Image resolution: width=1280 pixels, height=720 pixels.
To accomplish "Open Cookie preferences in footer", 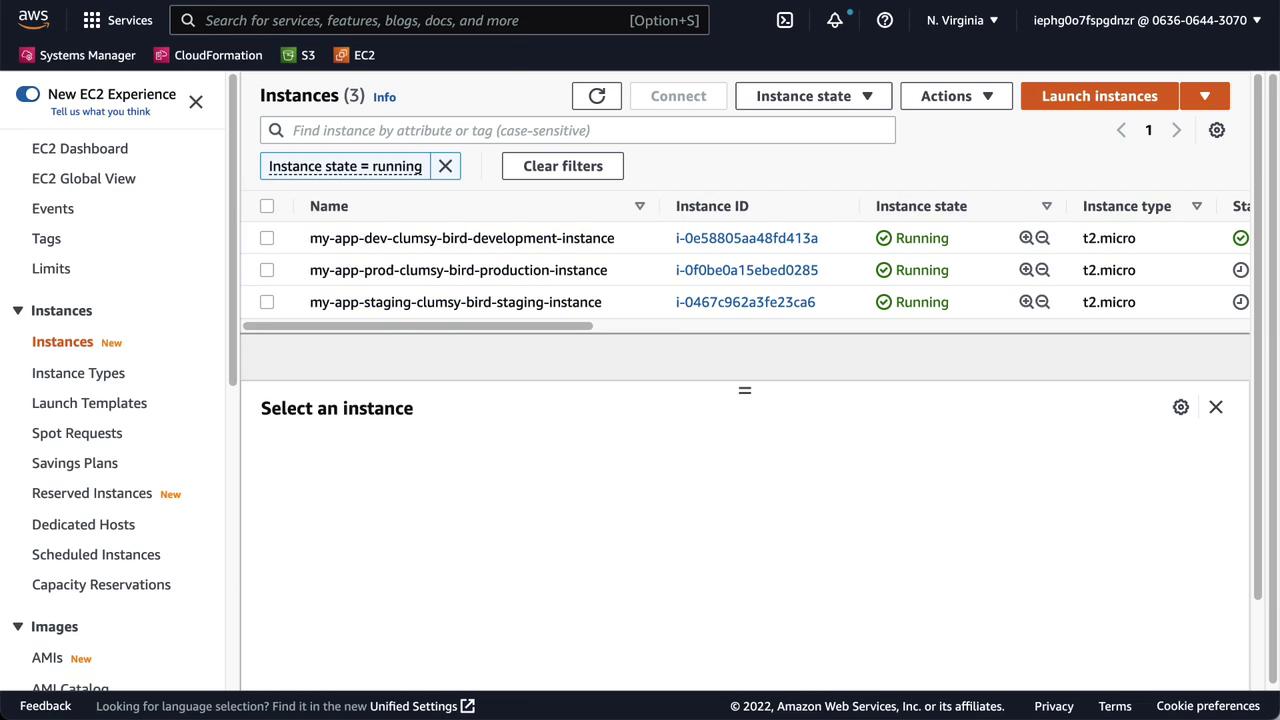I will point(1208,706).
